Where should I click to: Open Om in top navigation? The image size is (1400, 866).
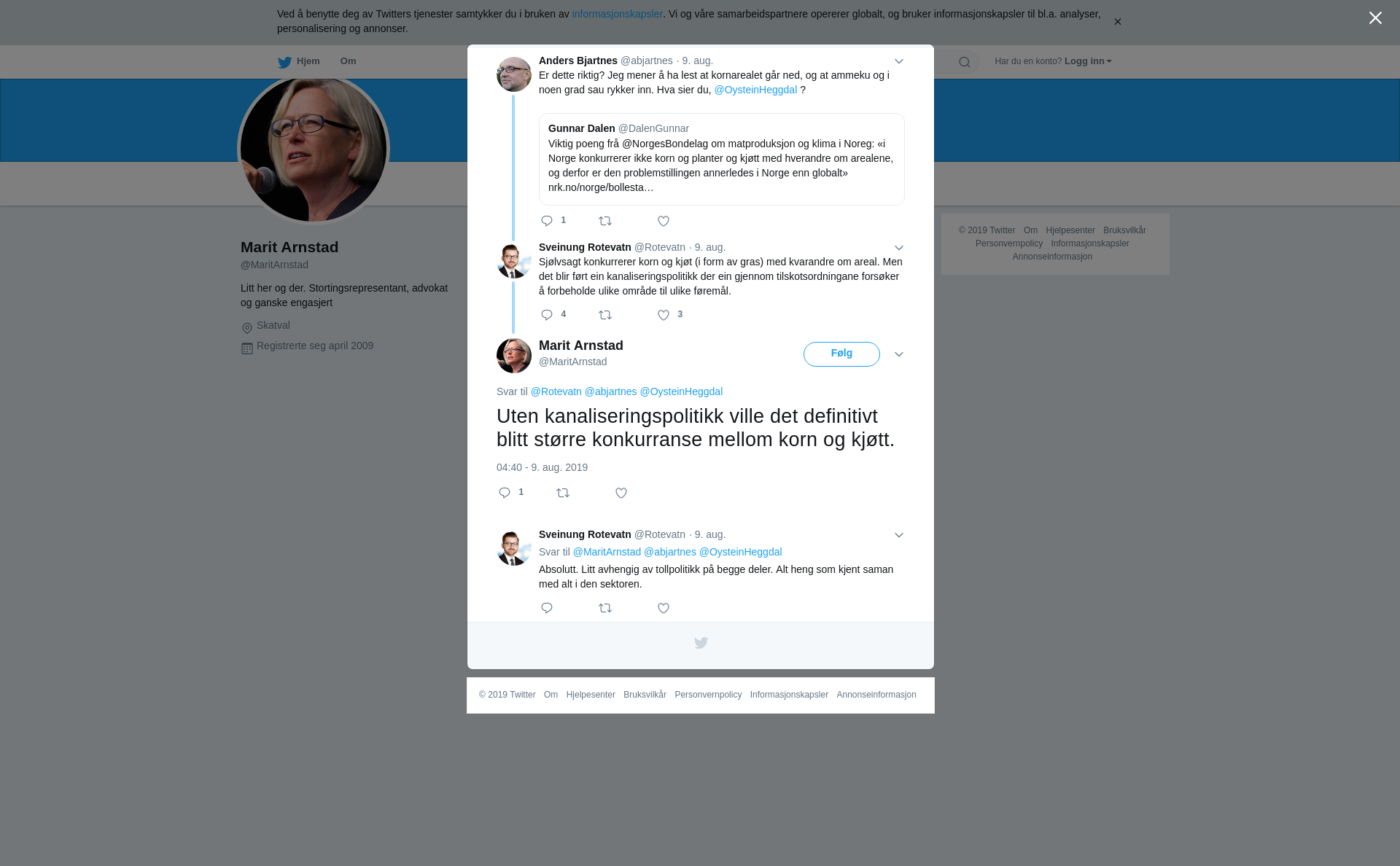[349, 61]
